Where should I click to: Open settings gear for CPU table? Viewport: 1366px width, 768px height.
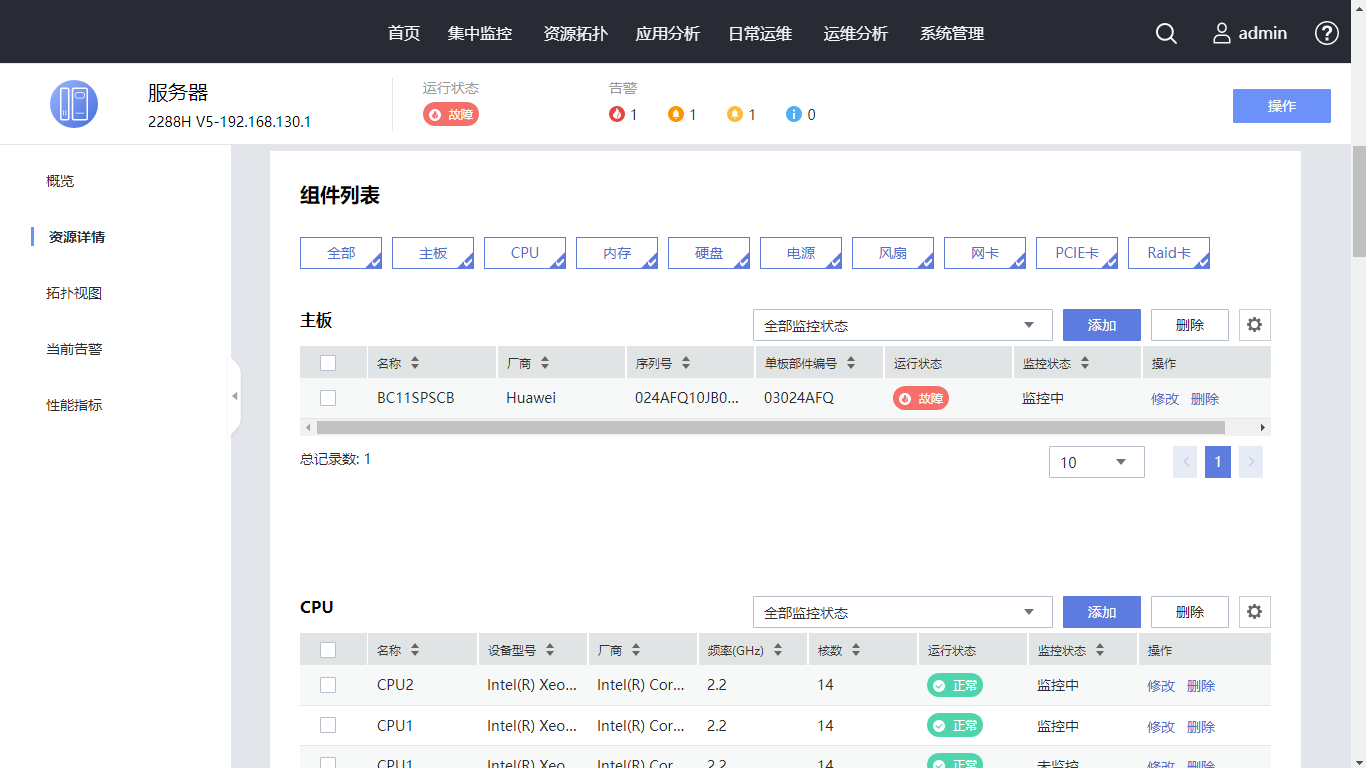click(x=1254, y=612)
